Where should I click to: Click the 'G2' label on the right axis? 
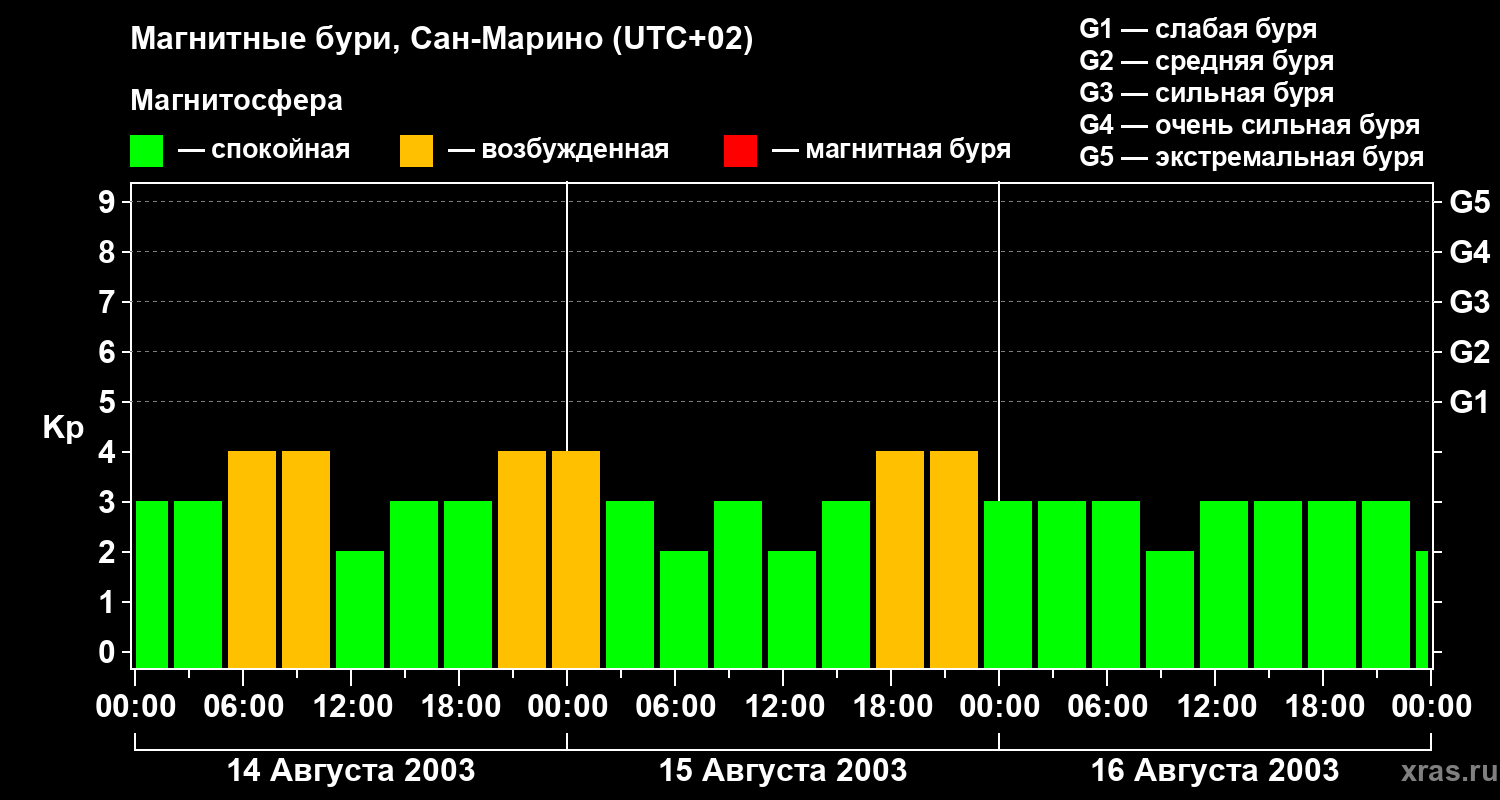[x=1470, y=352]
